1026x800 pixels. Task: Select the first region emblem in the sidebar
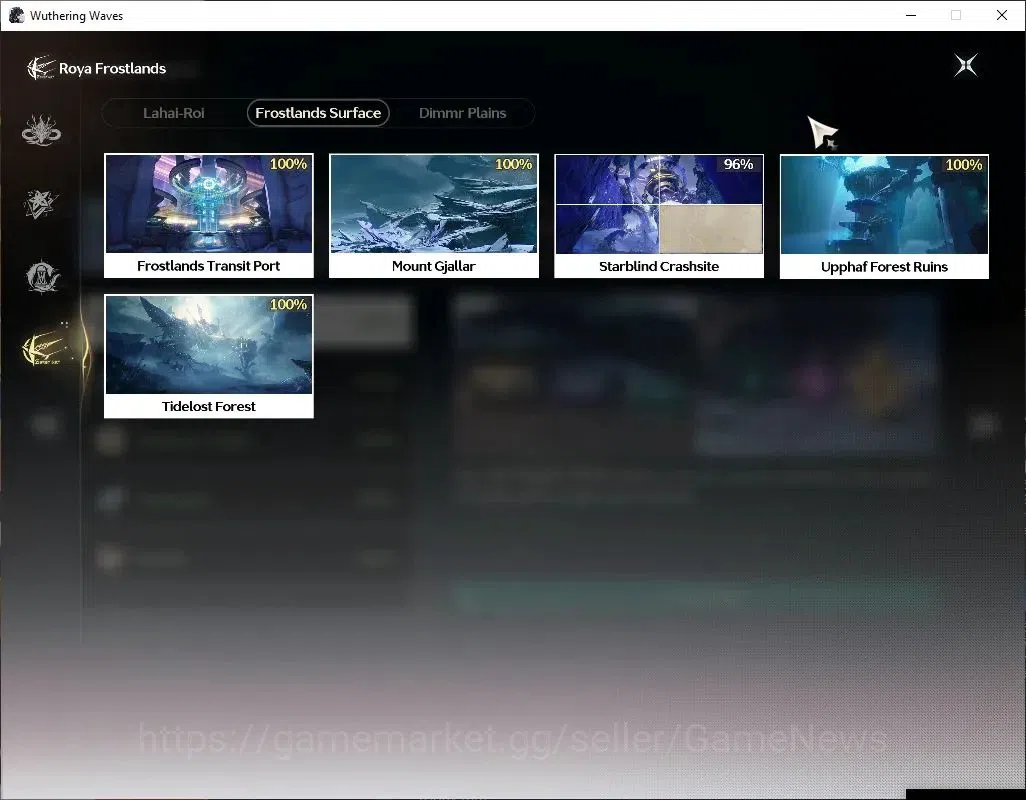(x=41, y=130)
